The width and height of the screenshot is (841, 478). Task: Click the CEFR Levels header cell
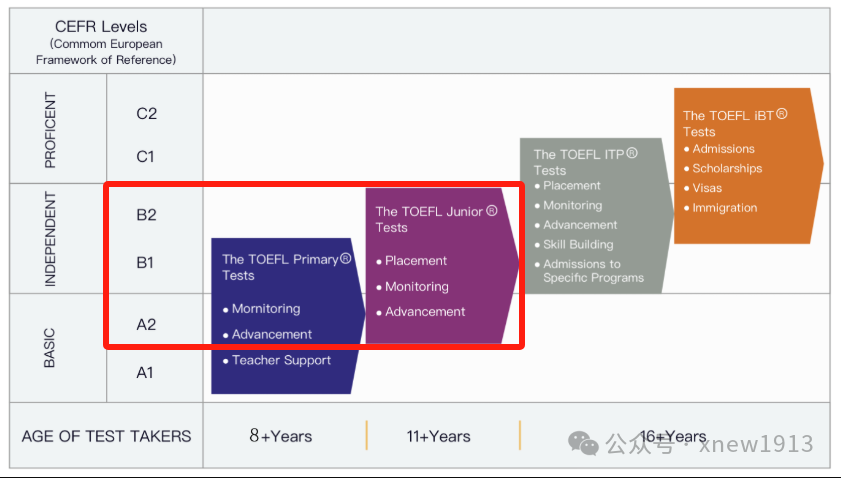[x=105, y=42]
